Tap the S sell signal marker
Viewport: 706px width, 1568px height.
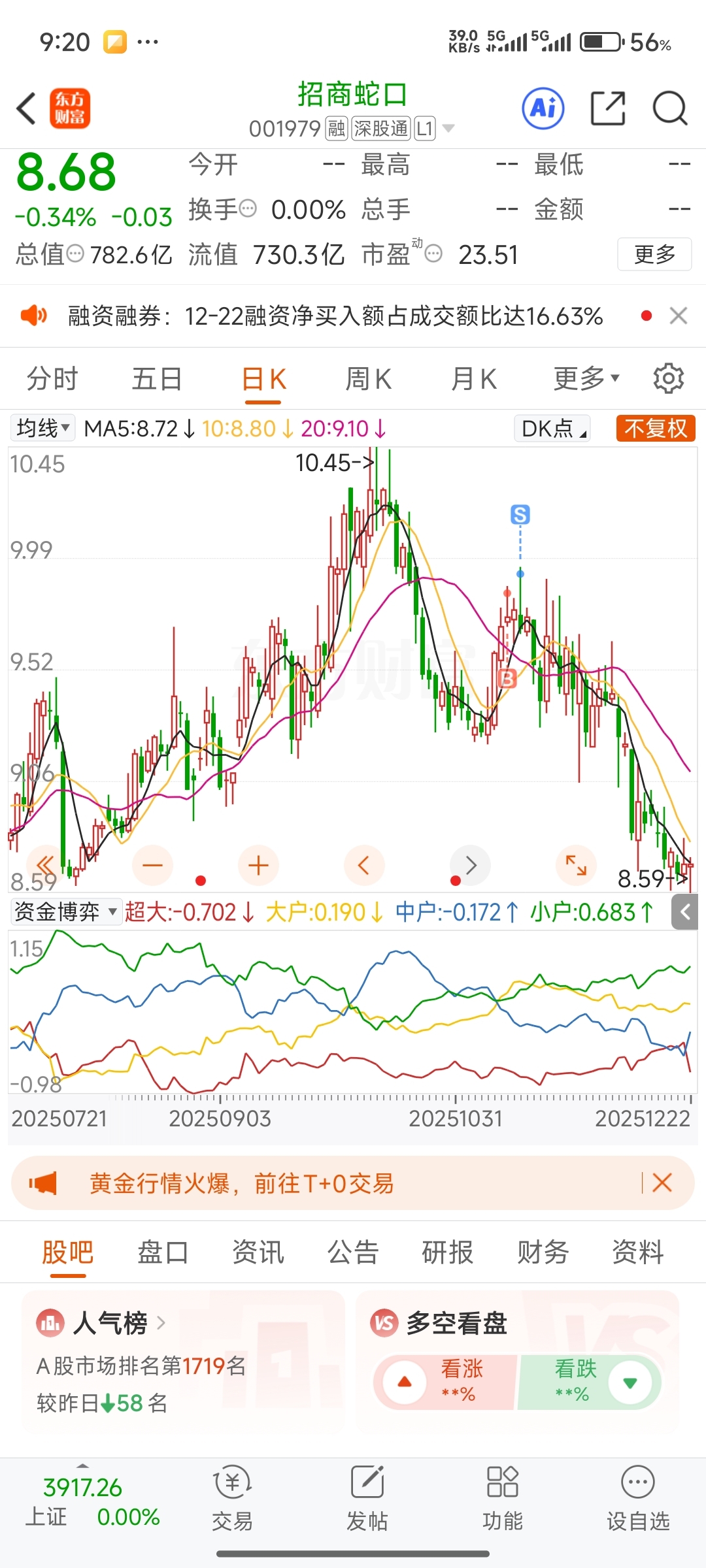520,515
